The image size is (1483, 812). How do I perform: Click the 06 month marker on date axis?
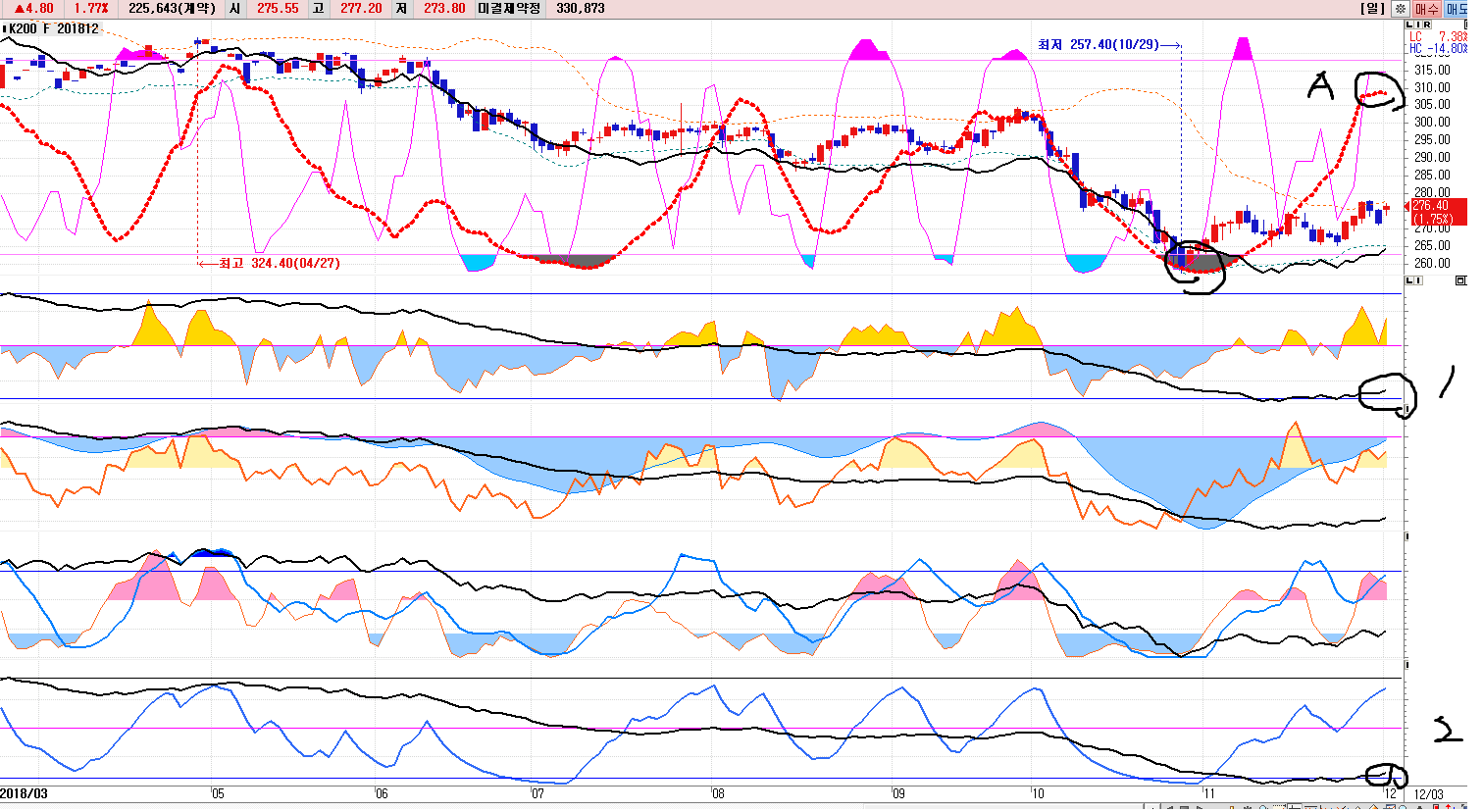point(381,793)
